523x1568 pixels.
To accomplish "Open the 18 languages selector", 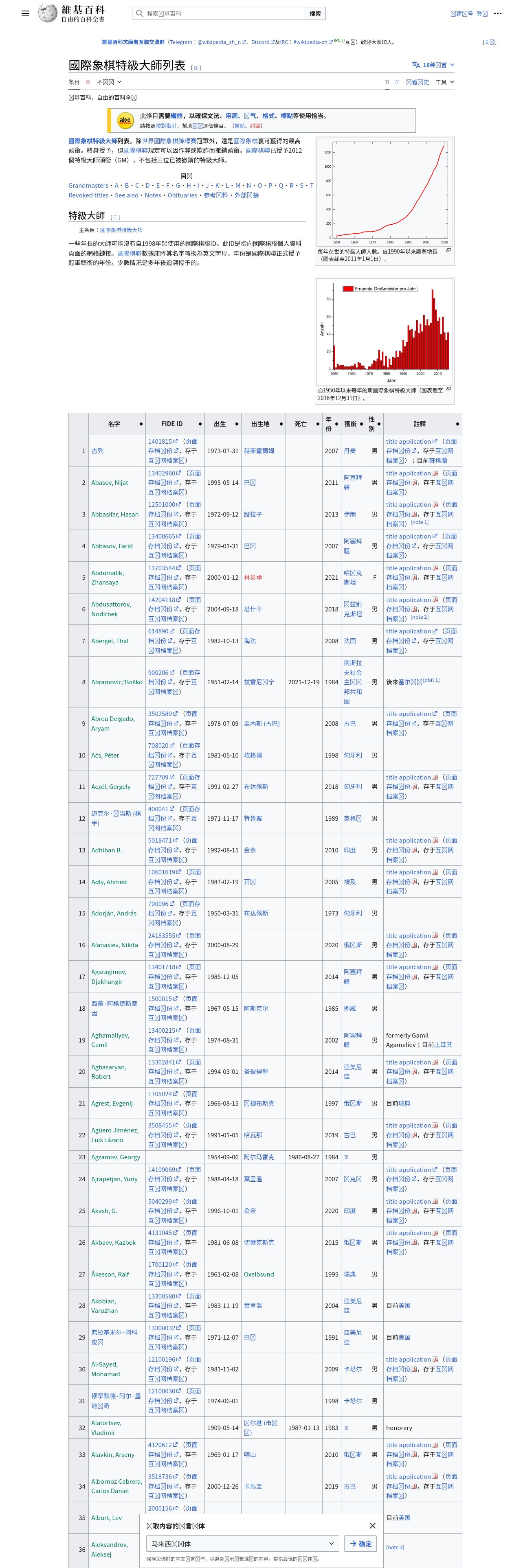I will 433,65.
